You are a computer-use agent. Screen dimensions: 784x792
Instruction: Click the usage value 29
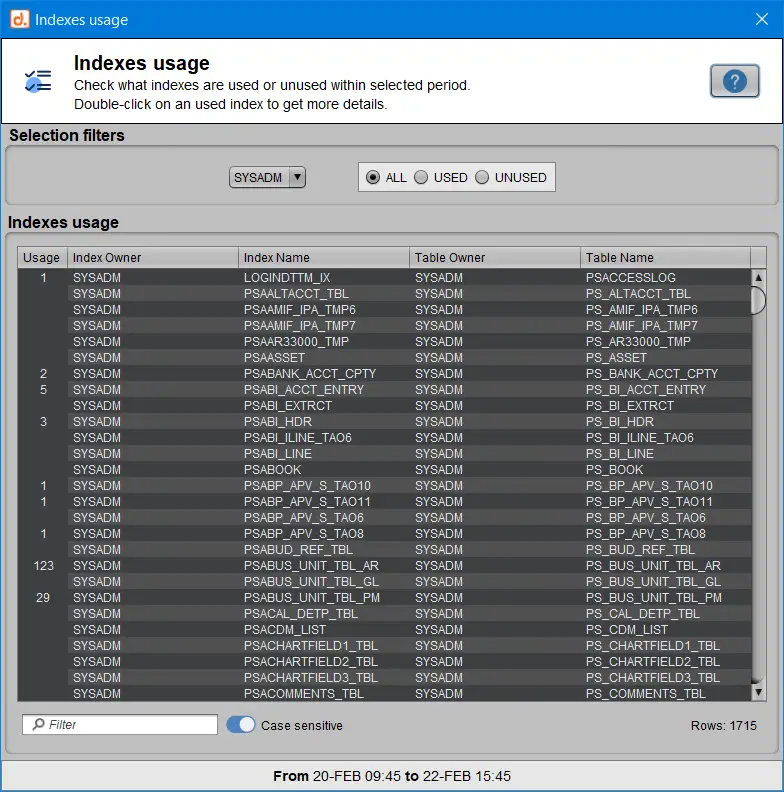pyautogui.click(x=43, y=598)
